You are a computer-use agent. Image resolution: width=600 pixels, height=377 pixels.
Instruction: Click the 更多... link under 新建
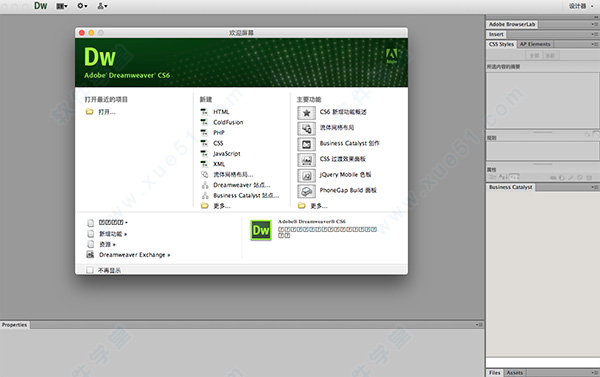(222, 206)
